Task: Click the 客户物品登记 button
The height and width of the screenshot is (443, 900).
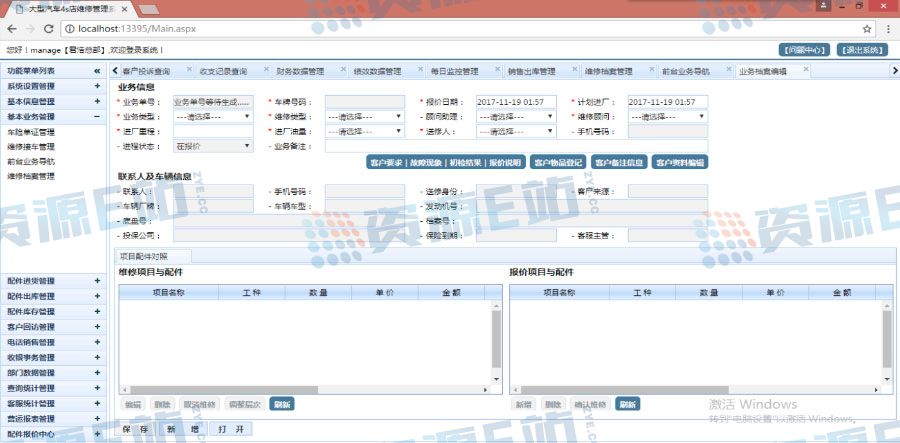Action: tap(559, 162)
